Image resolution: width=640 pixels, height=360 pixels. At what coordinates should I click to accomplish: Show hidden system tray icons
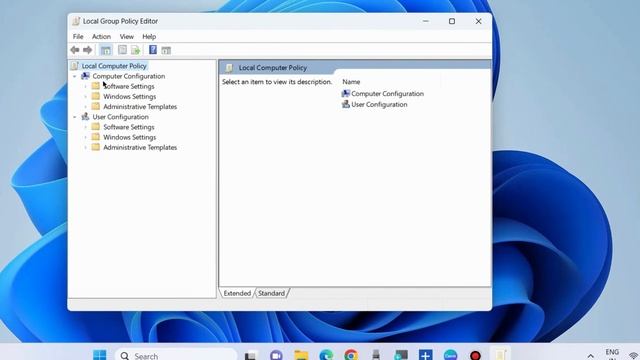tap(591, 356)
